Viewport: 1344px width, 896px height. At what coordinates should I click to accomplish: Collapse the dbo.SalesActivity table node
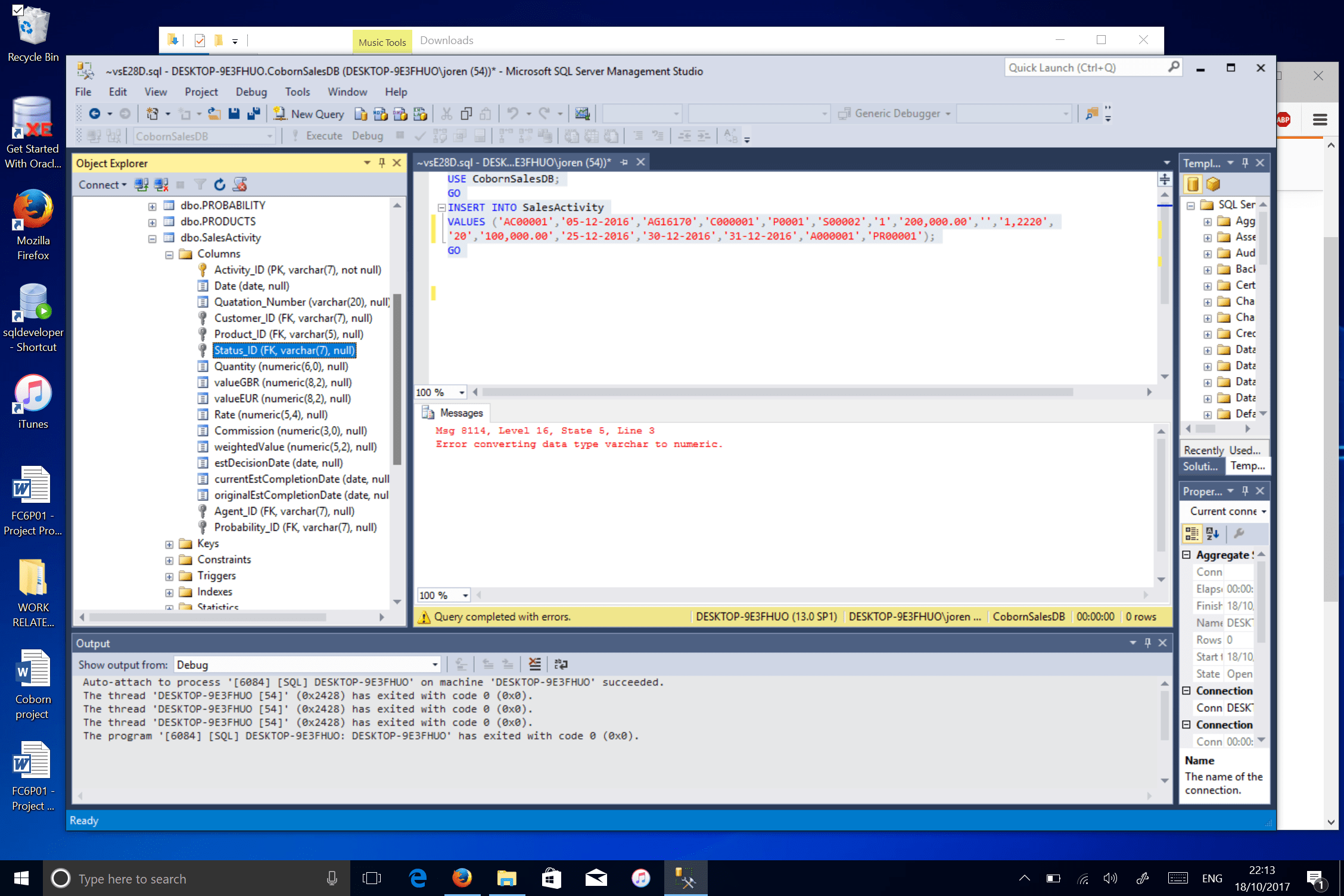[x=153, y=238]
